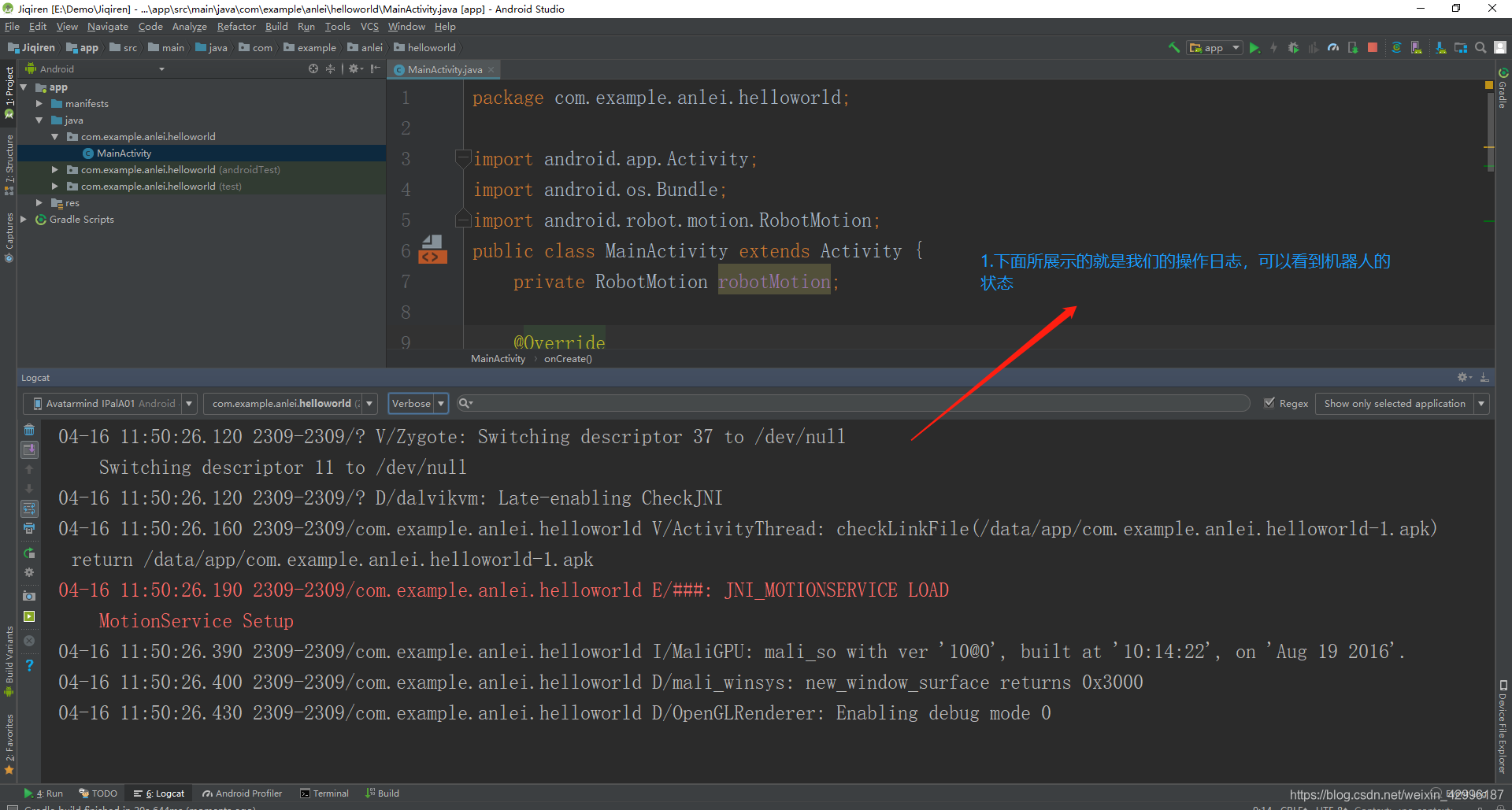Open the AVD Manager icon
1512x810 pixels.
tap(1416, 47)
